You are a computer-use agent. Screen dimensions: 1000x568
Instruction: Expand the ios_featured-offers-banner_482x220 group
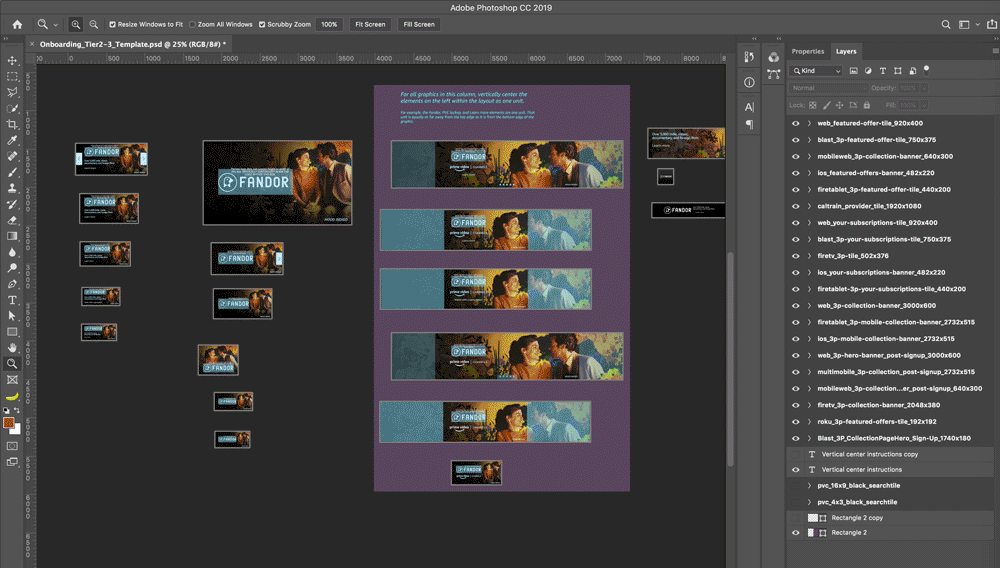pyautogui.click(x=809, y=173)
